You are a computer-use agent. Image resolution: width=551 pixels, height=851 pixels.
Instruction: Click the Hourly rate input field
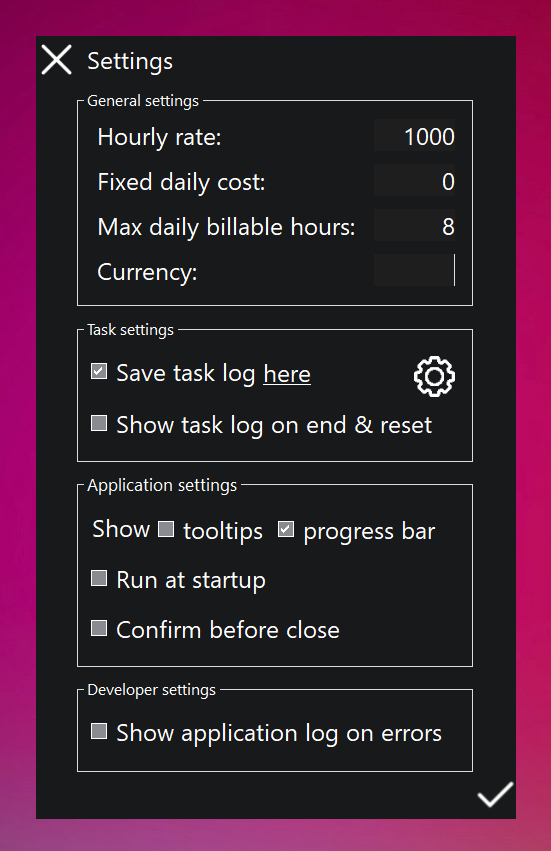pyautogui.click(x=415, y=136)
